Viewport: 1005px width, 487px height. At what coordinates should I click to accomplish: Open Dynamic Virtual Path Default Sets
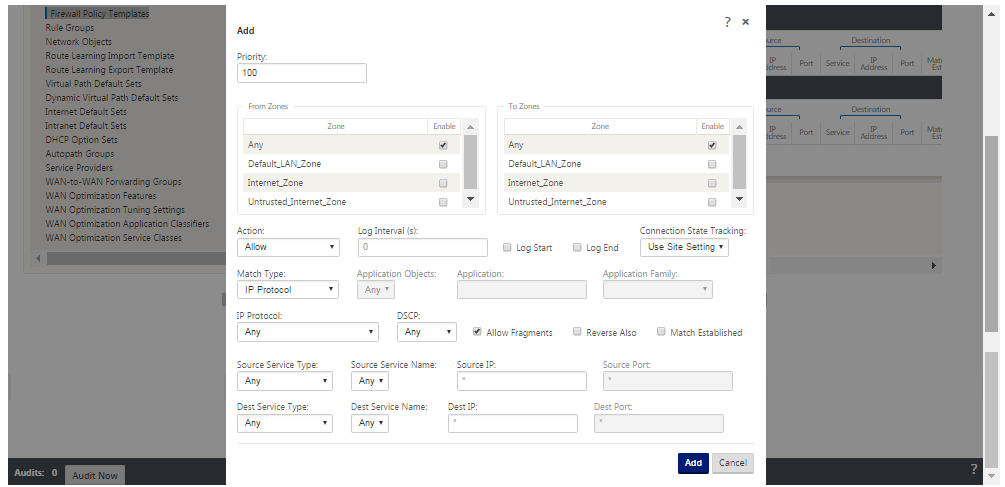click(x=112, y=98)
